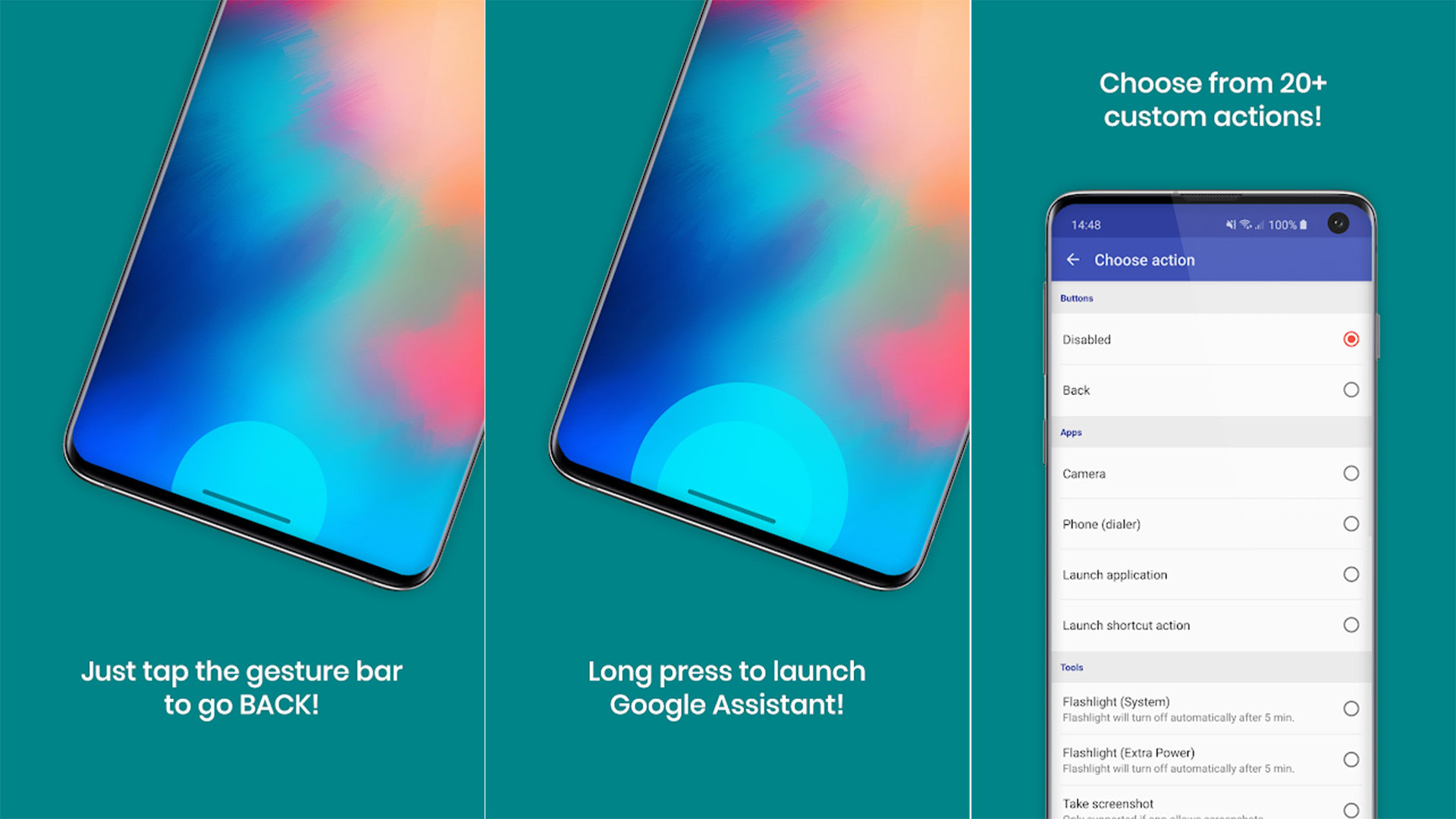Select the Disabled radio button
Viewport: 1456px width, 819px height.
(x=1352, y=338)
